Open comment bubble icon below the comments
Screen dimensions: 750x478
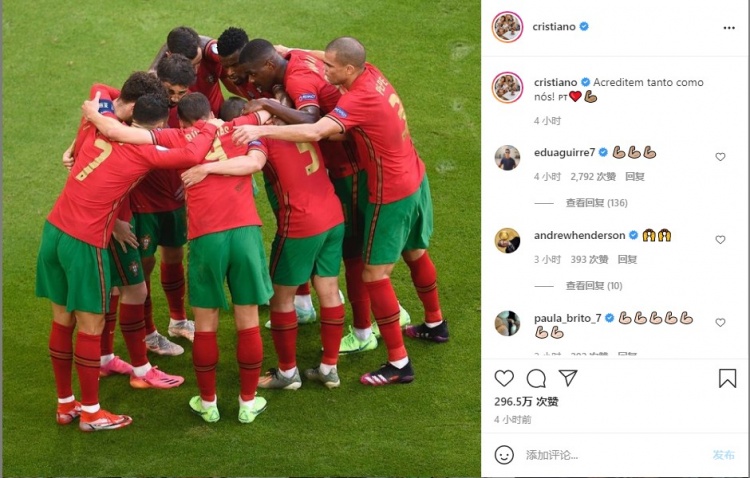point(536,378)
